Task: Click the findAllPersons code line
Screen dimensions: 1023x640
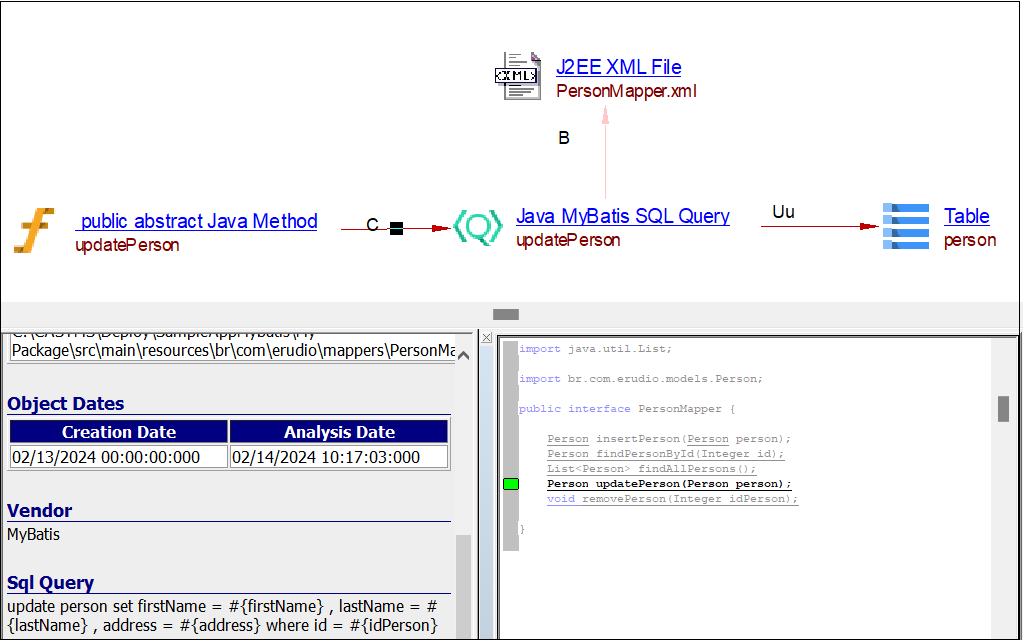Action: pos(651,469)
